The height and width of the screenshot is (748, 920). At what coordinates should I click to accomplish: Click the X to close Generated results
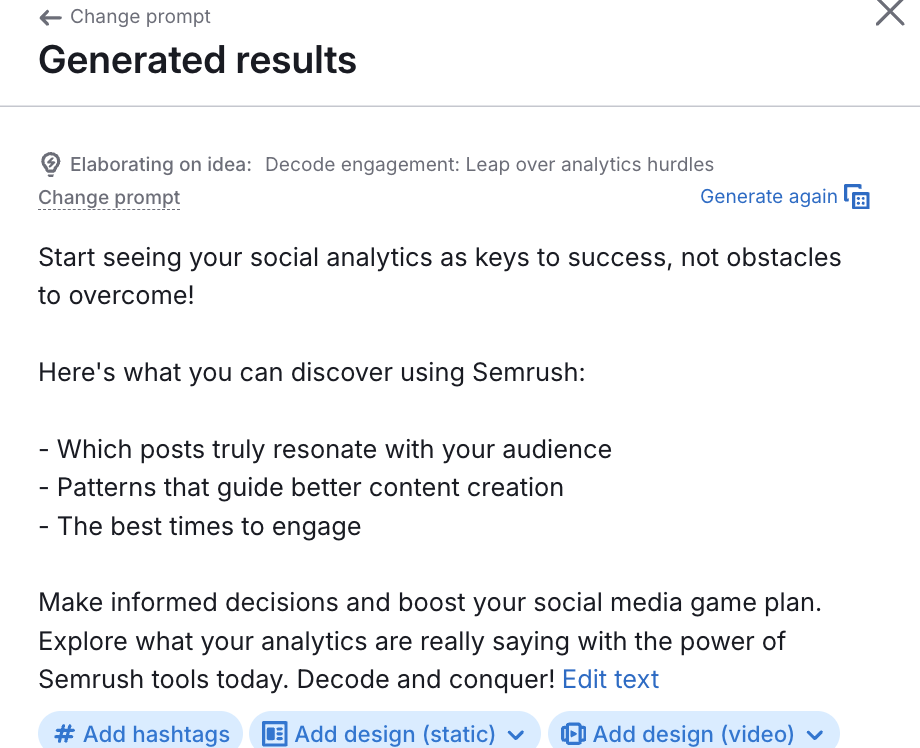[x=889, y=13]
